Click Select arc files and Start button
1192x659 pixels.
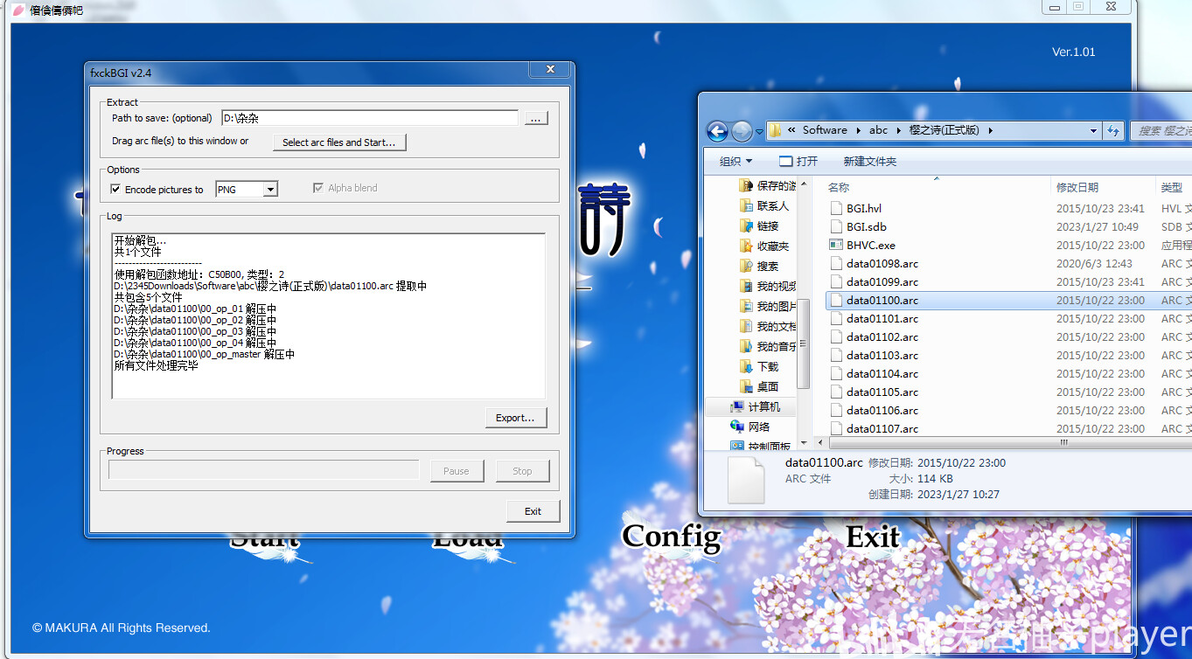339,142
